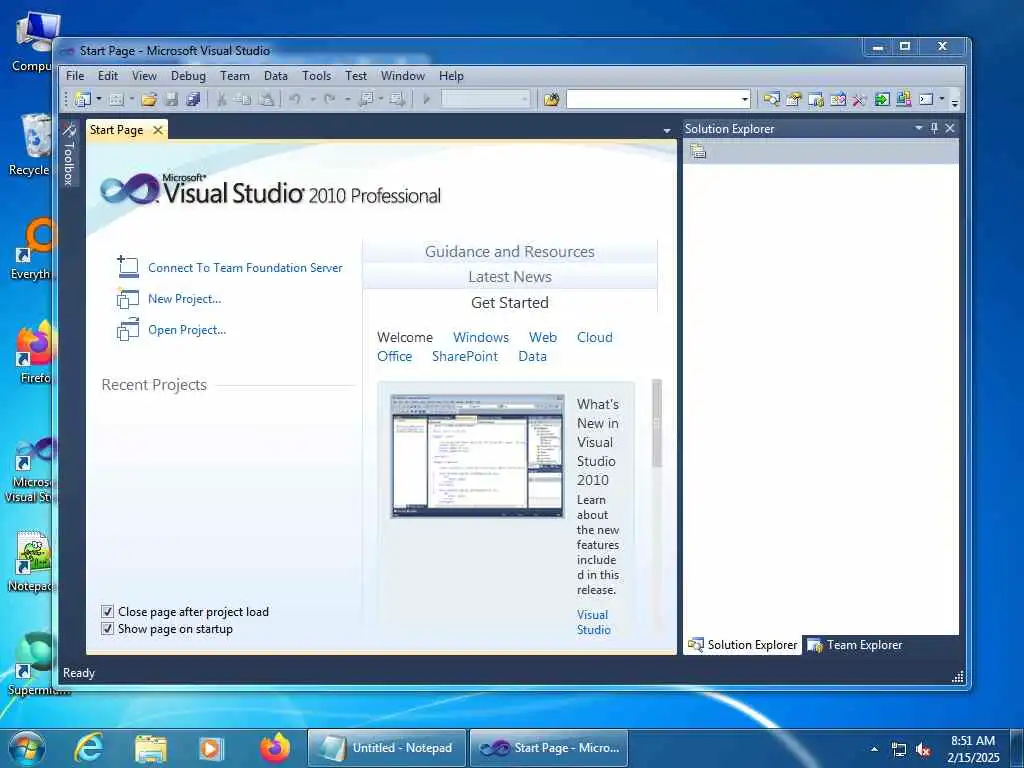
Task: Switch to the Team Explorer tab
Action: (x=855, y=645)
